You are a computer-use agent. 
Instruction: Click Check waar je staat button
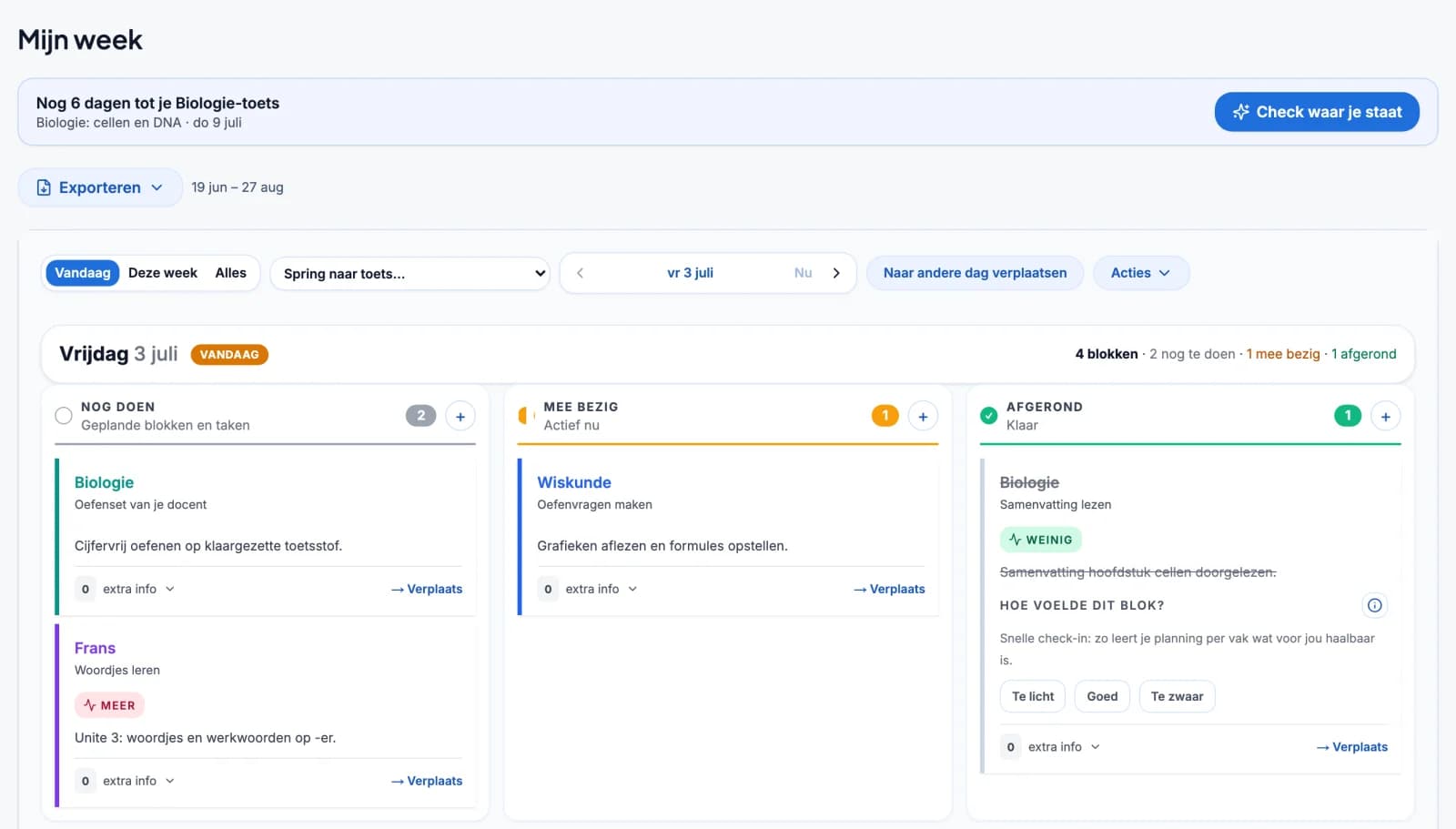coord(1317,112)
